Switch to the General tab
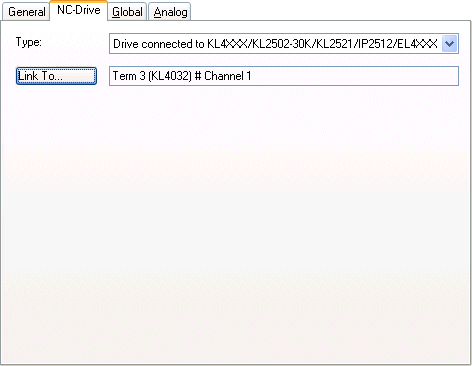Screen dimensions: 472x366 point(26,12)
